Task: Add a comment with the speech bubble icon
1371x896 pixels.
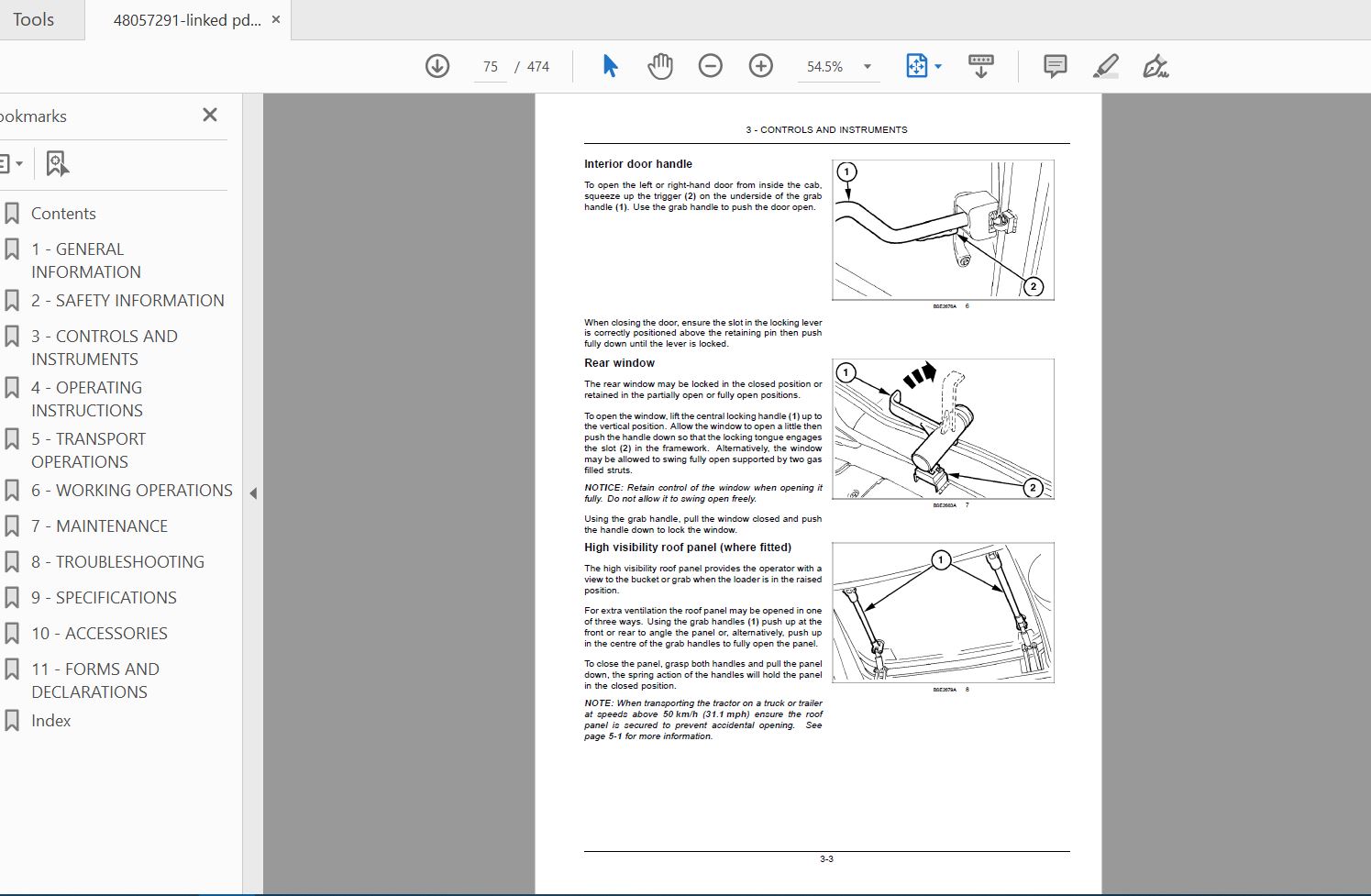Action: point(1056,66)
